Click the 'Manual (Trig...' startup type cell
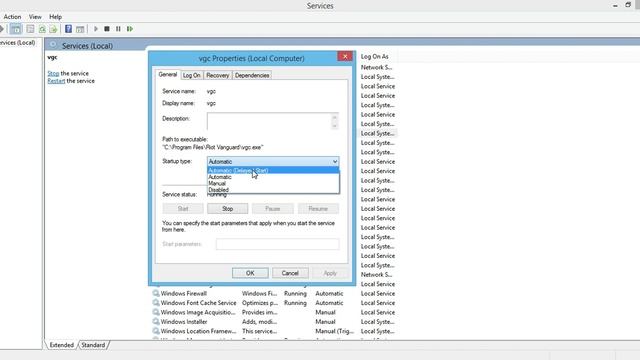Screen dimensions: 640x360 click(334, 331)
